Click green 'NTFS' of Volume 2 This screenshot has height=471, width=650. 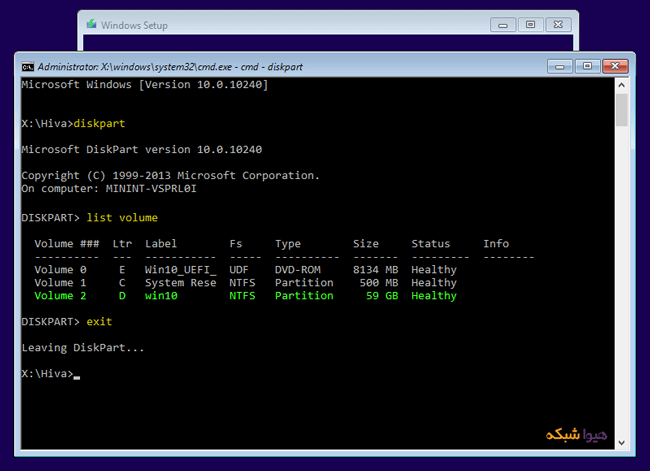[242, 296]
